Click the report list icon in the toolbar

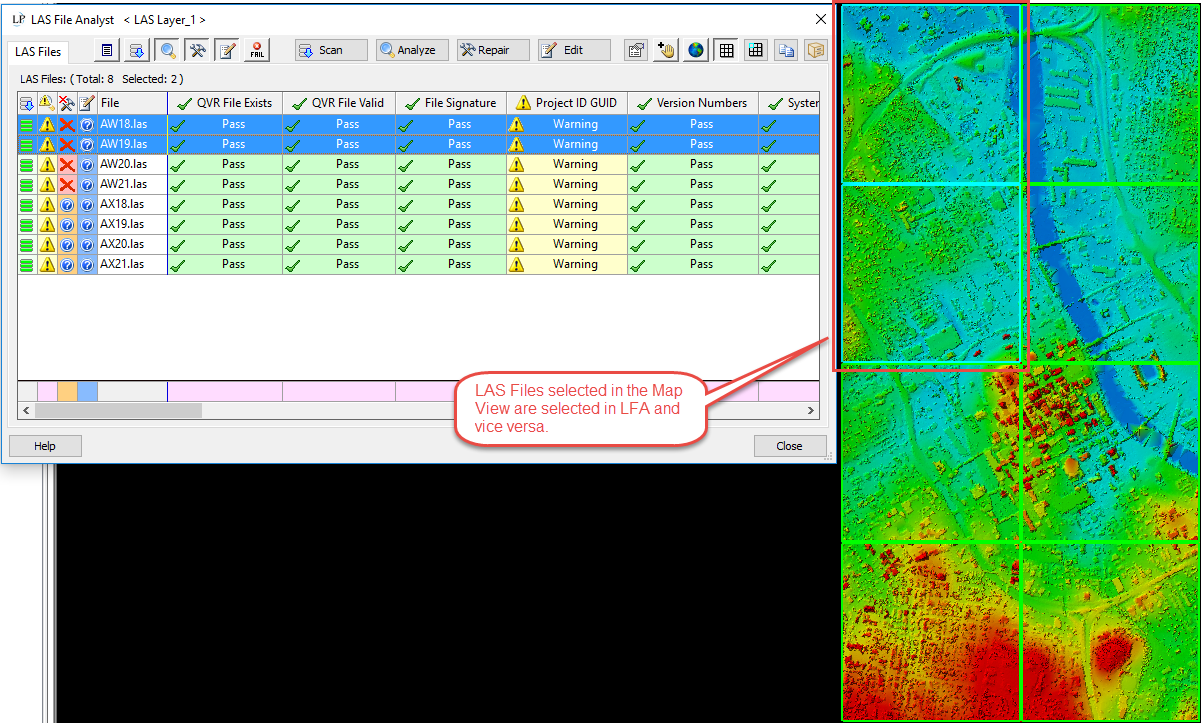tap(108, 50)
